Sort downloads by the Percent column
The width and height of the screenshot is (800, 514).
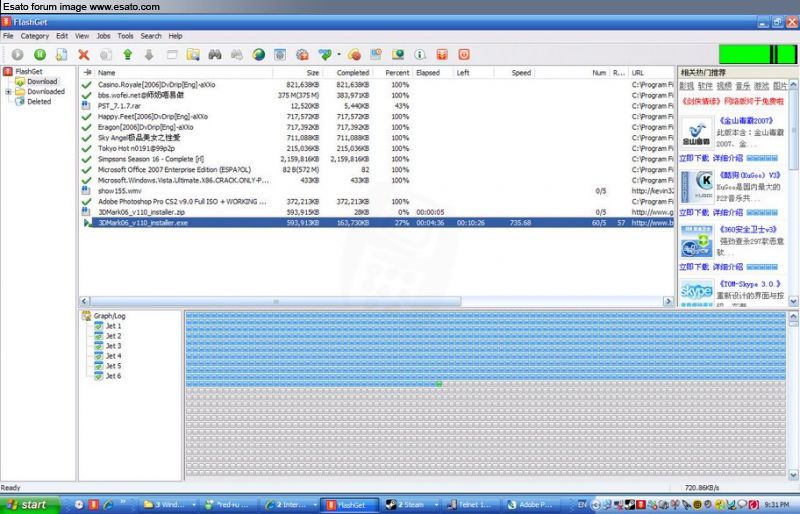[392, 73]
